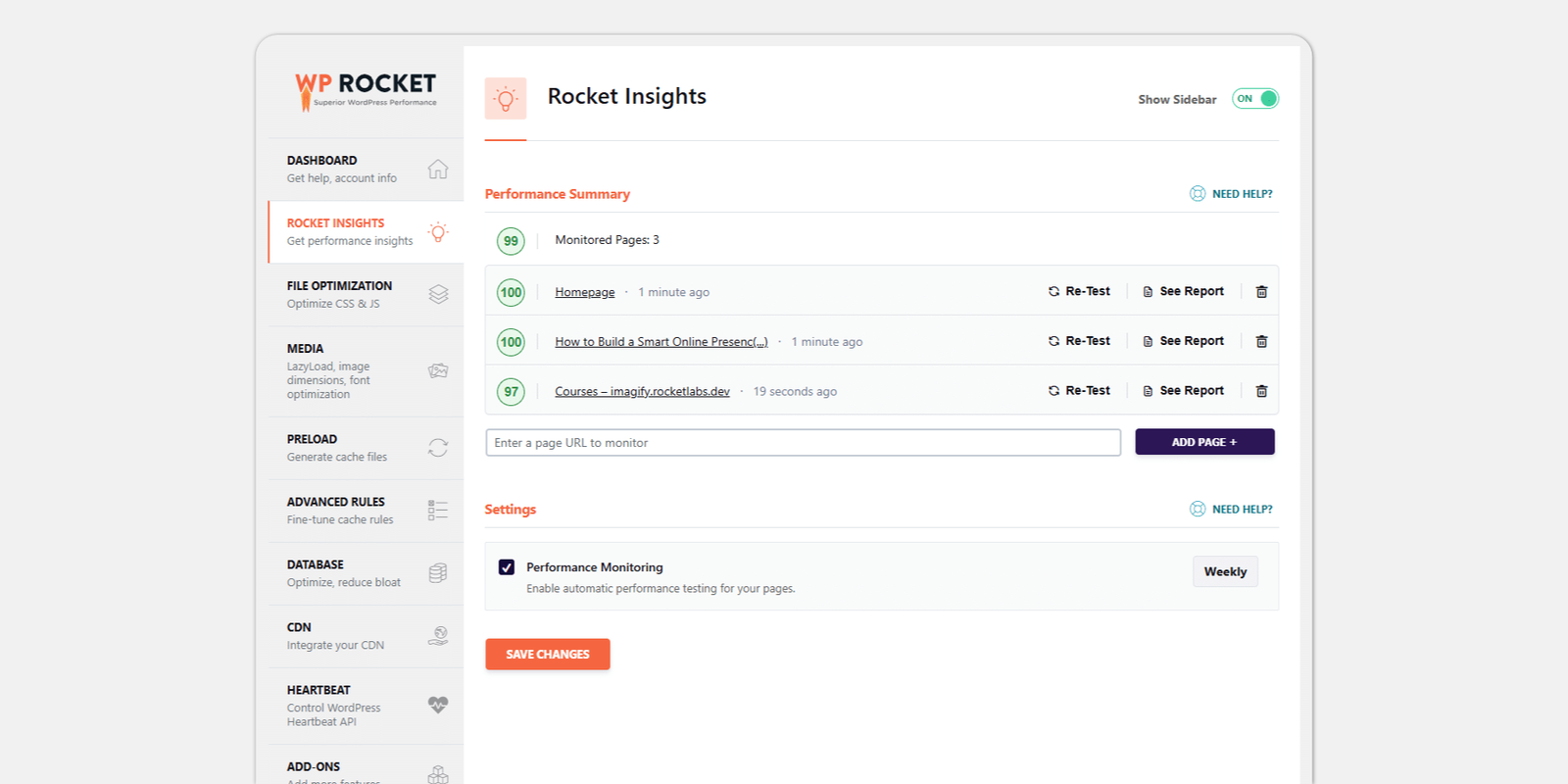Image resolution: width=1568 pixels, height=784 pixels.
Task: Click the Dashboard home icon
Action: tap(438, 169)
